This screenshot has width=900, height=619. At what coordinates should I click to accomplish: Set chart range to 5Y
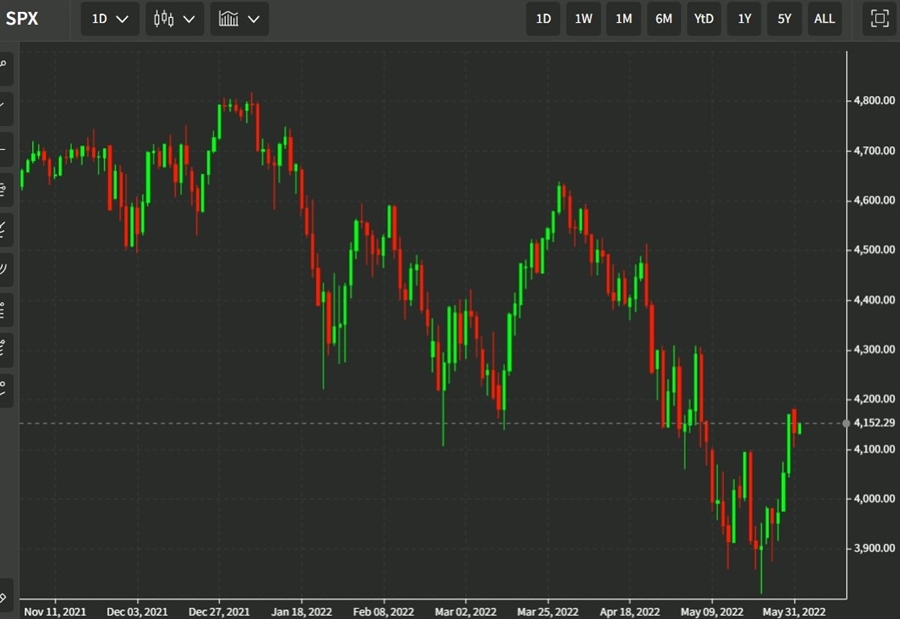click(784, 19)
